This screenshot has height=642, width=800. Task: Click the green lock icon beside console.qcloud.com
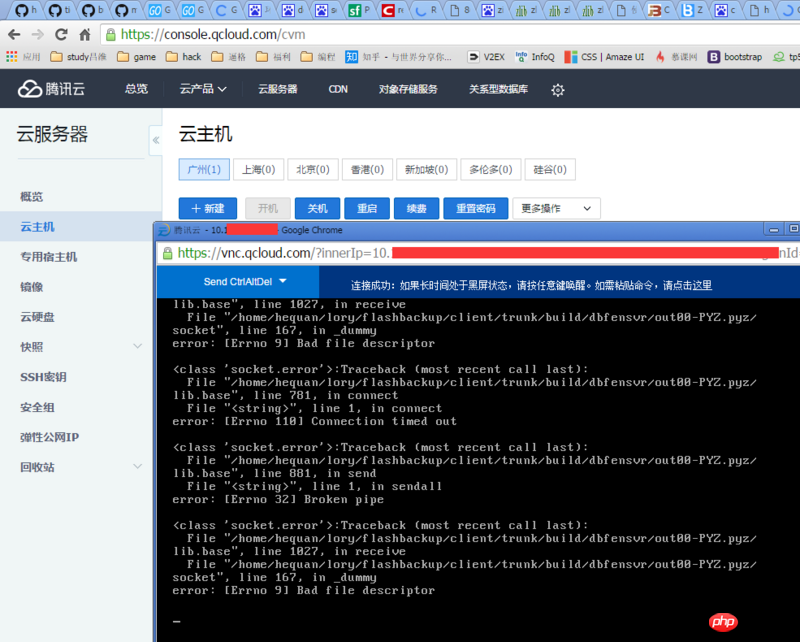tap(110, 35)
